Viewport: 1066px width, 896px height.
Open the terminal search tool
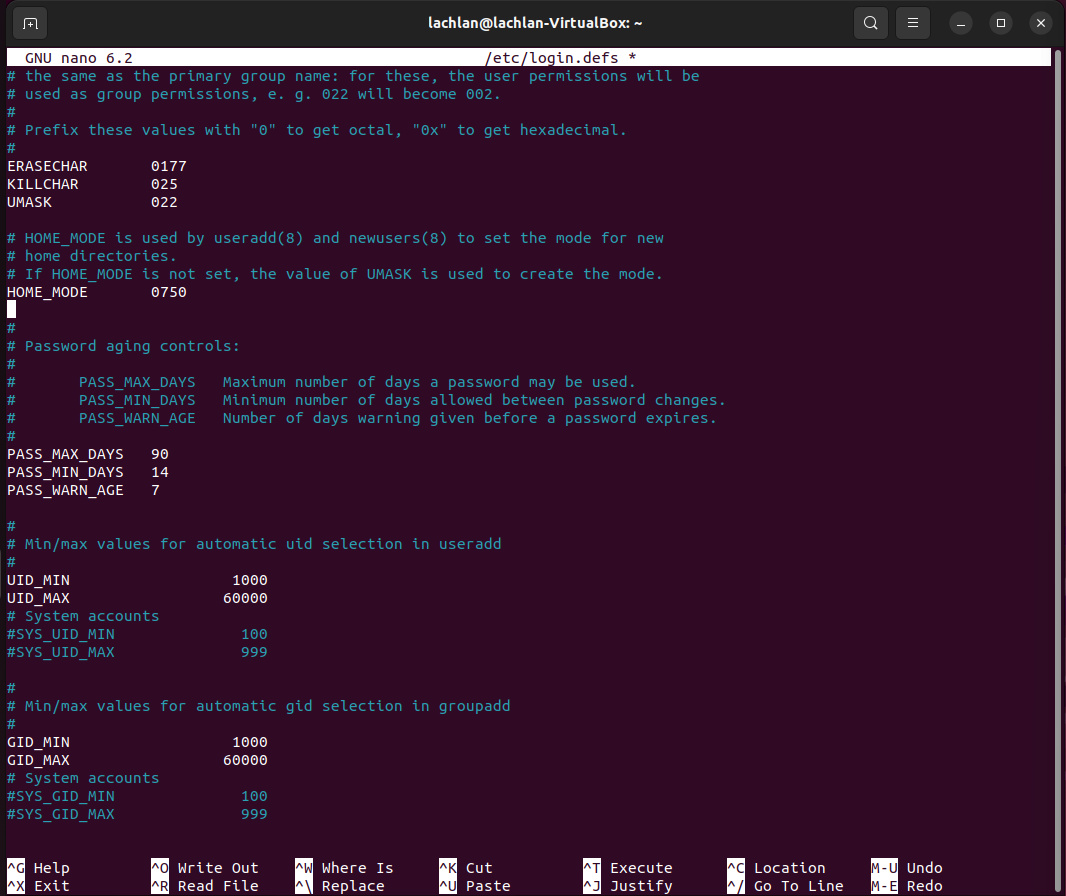(x=869, y=22)
